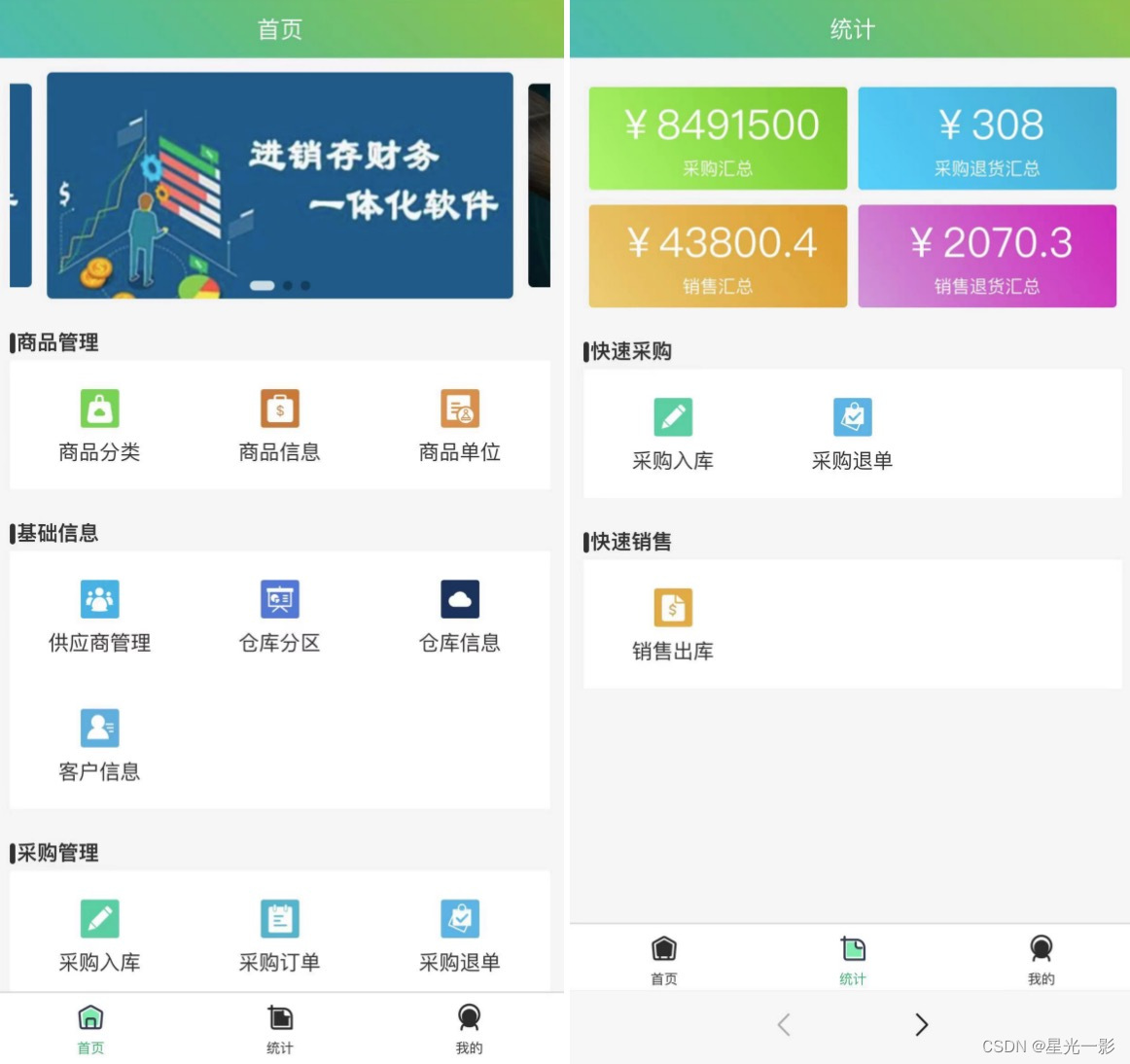Open the 采购退货汇总 blue card

[x=987, y=138]
